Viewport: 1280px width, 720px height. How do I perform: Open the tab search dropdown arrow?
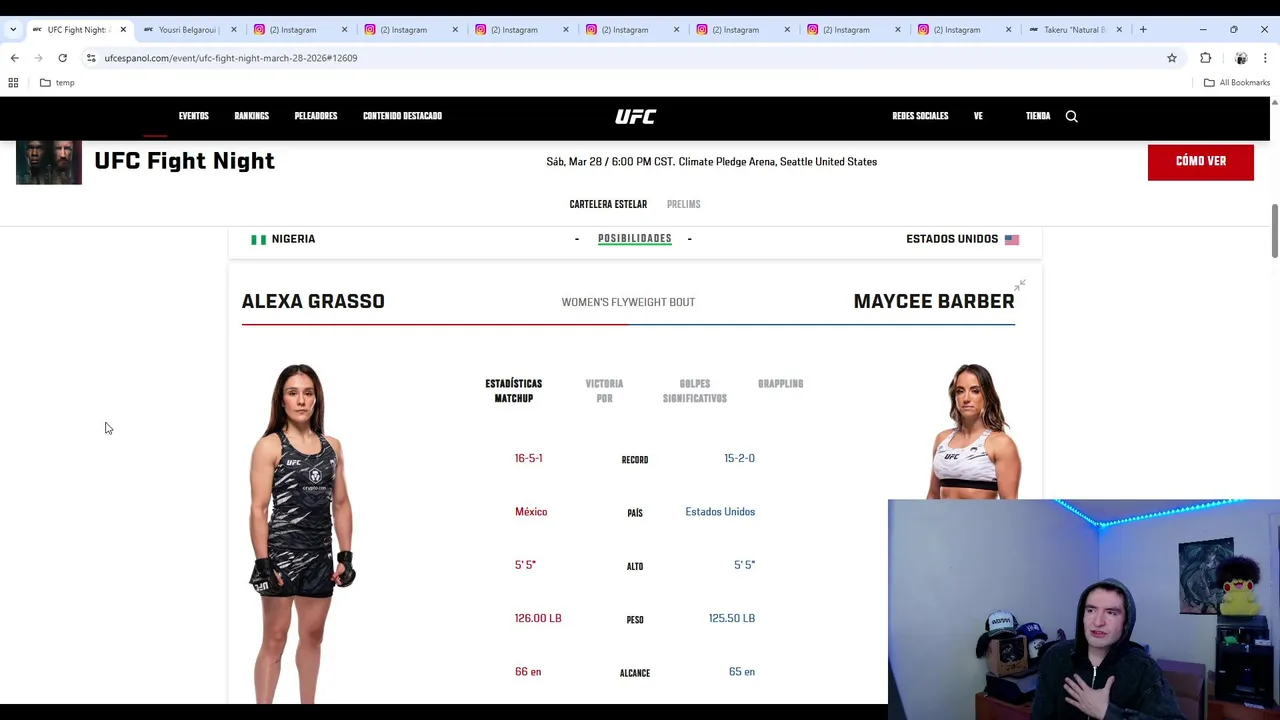click(13, 29)
